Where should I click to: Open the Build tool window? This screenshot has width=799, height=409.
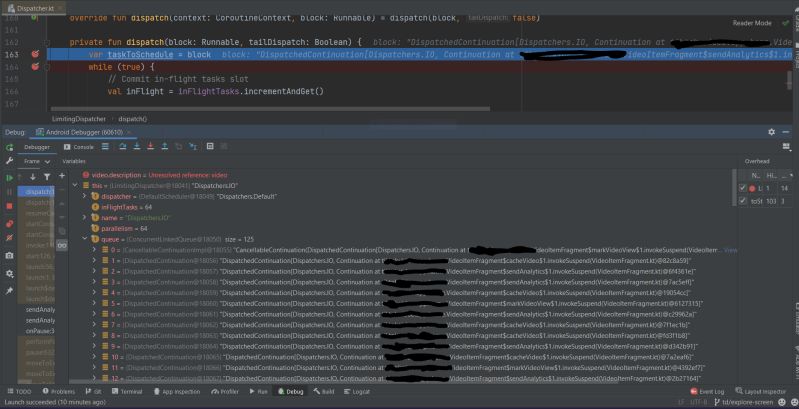point(324,392)
